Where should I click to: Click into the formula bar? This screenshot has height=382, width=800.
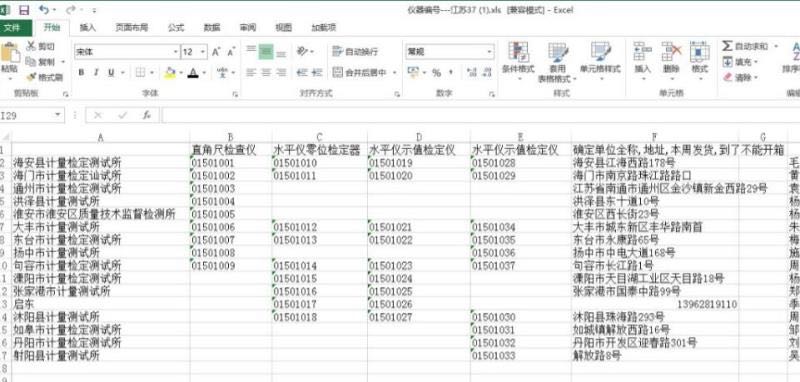pos(480,116)
